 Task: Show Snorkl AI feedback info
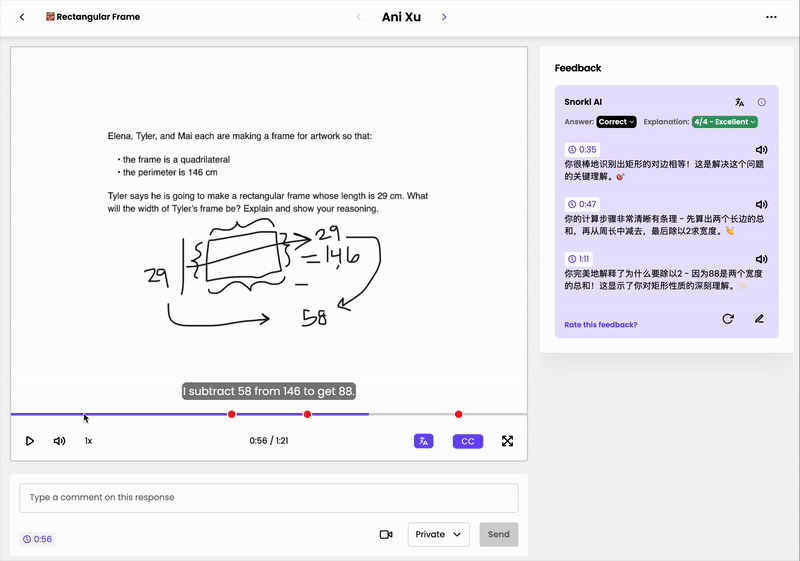[x=761, y=102]
